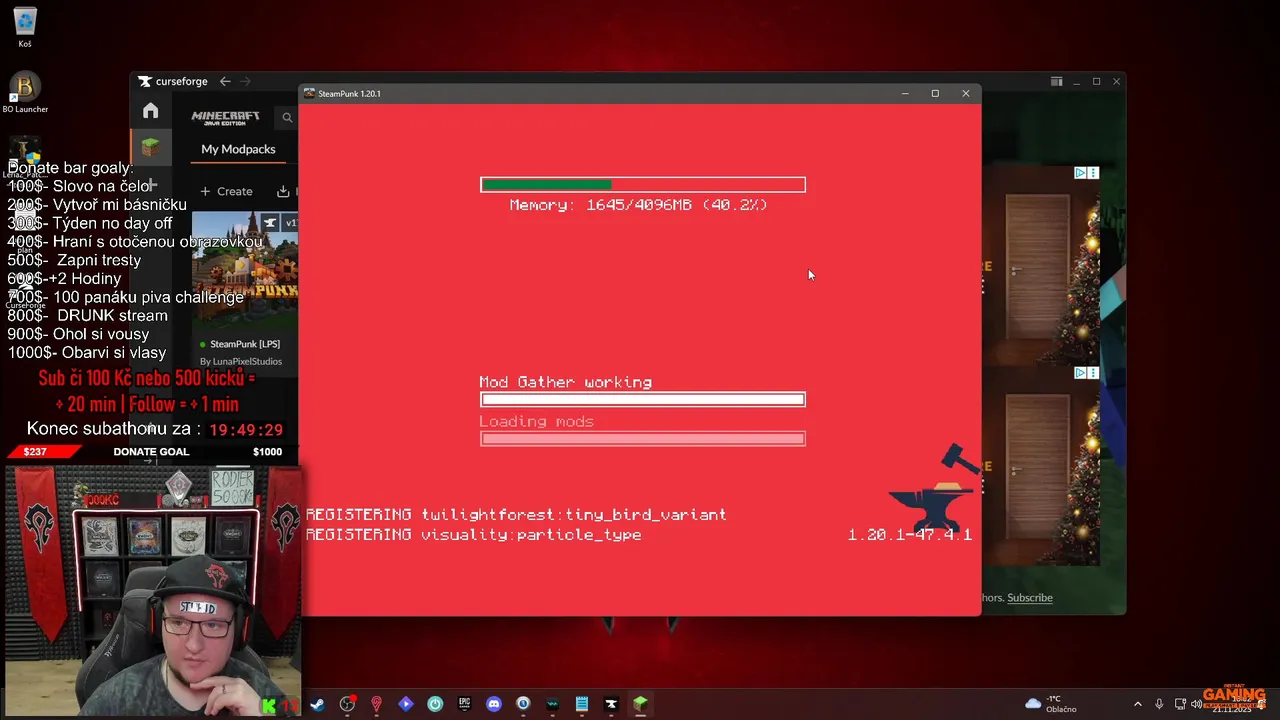Open the SteamPunk modpack thumbnail
Screen dimensions: 1280x720
(245, 269)
